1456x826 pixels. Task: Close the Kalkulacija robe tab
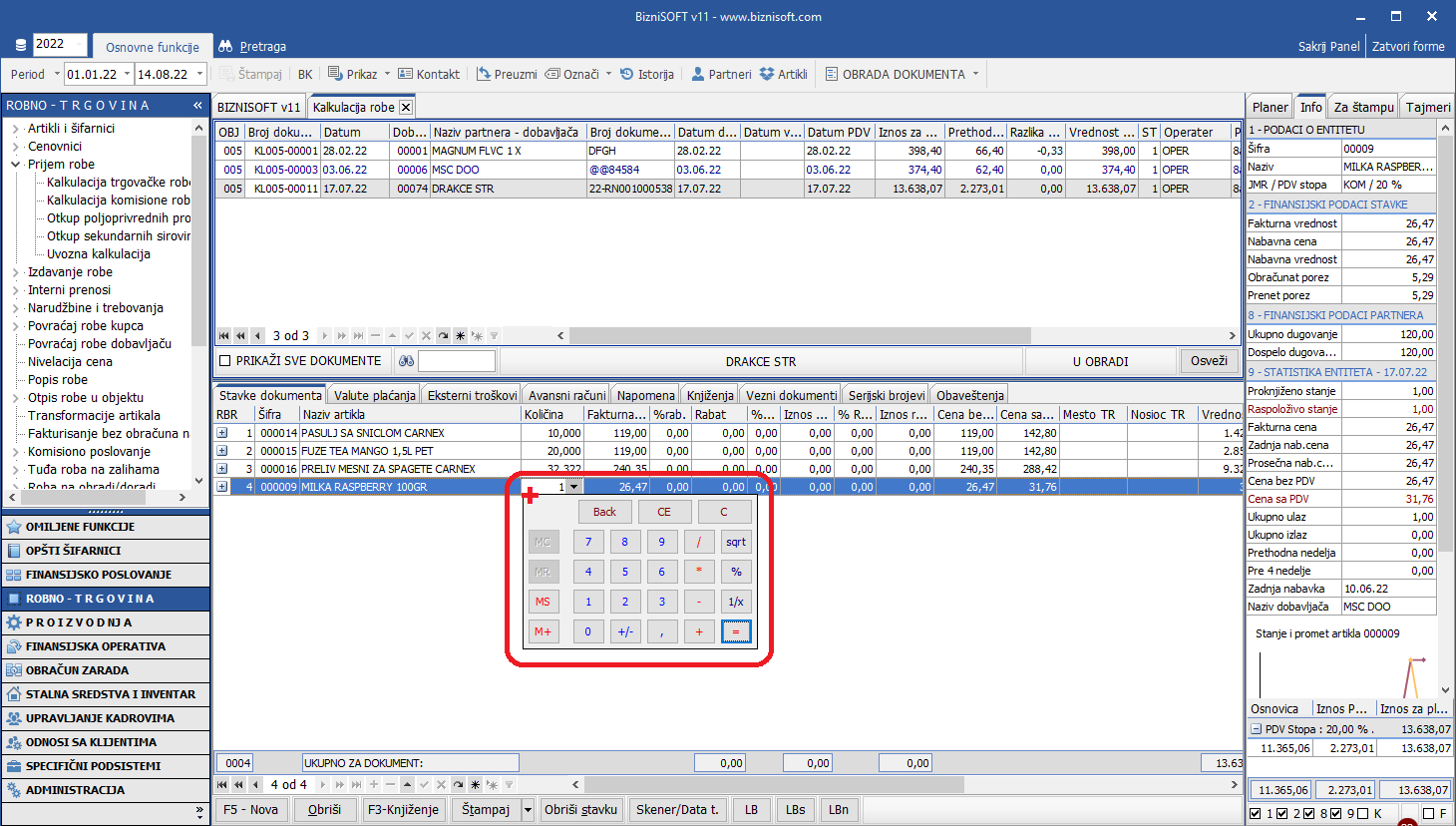coord(406,108)
